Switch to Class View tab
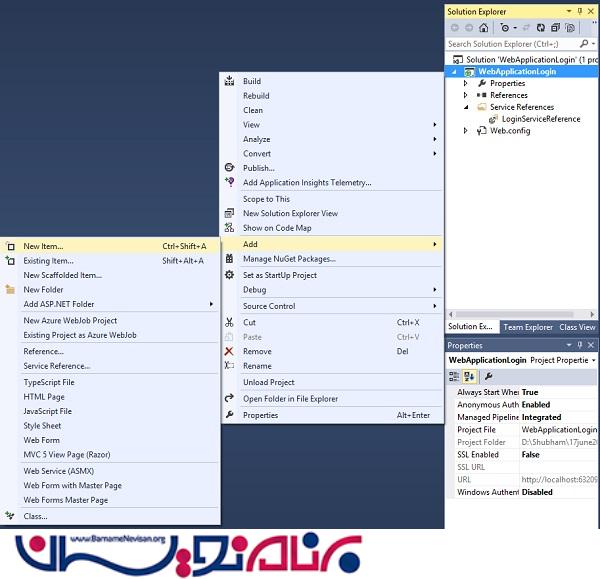This screenshot has height=579, width=600. (577, 327)
